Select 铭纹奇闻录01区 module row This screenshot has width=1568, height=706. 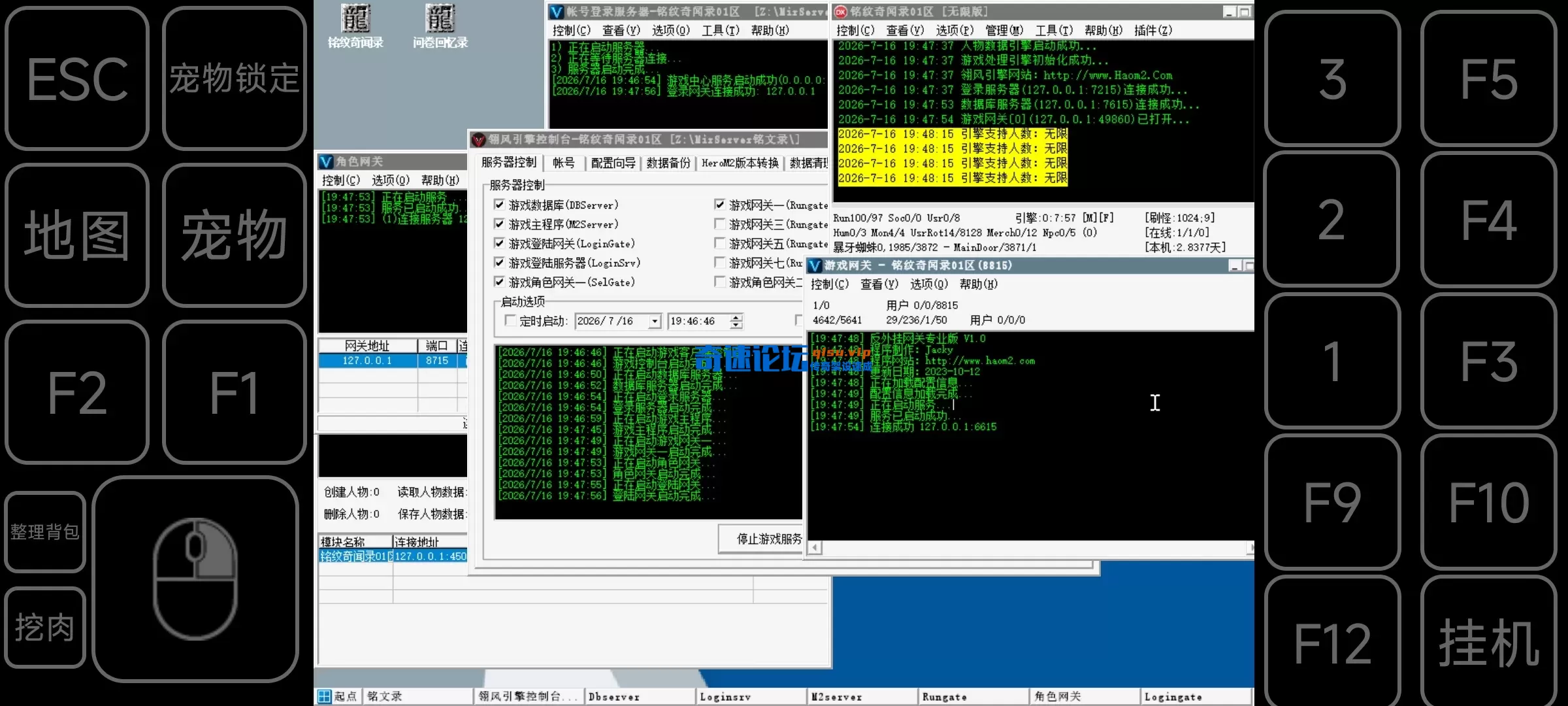point(393,556)
